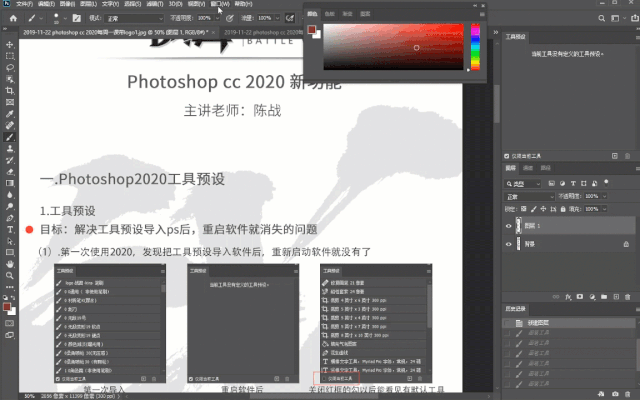Select the Hand tool

10,264
